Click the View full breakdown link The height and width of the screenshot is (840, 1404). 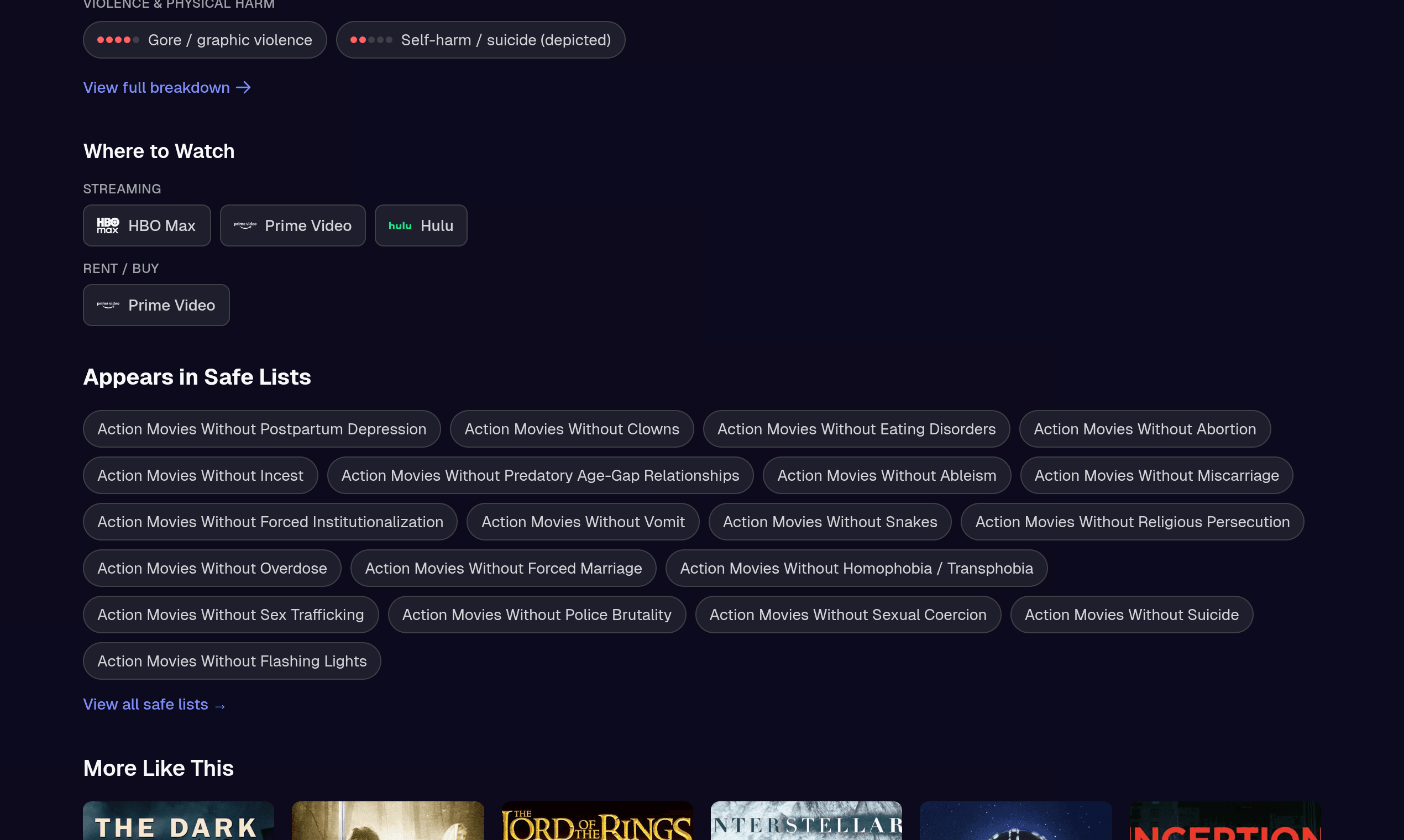156,87
